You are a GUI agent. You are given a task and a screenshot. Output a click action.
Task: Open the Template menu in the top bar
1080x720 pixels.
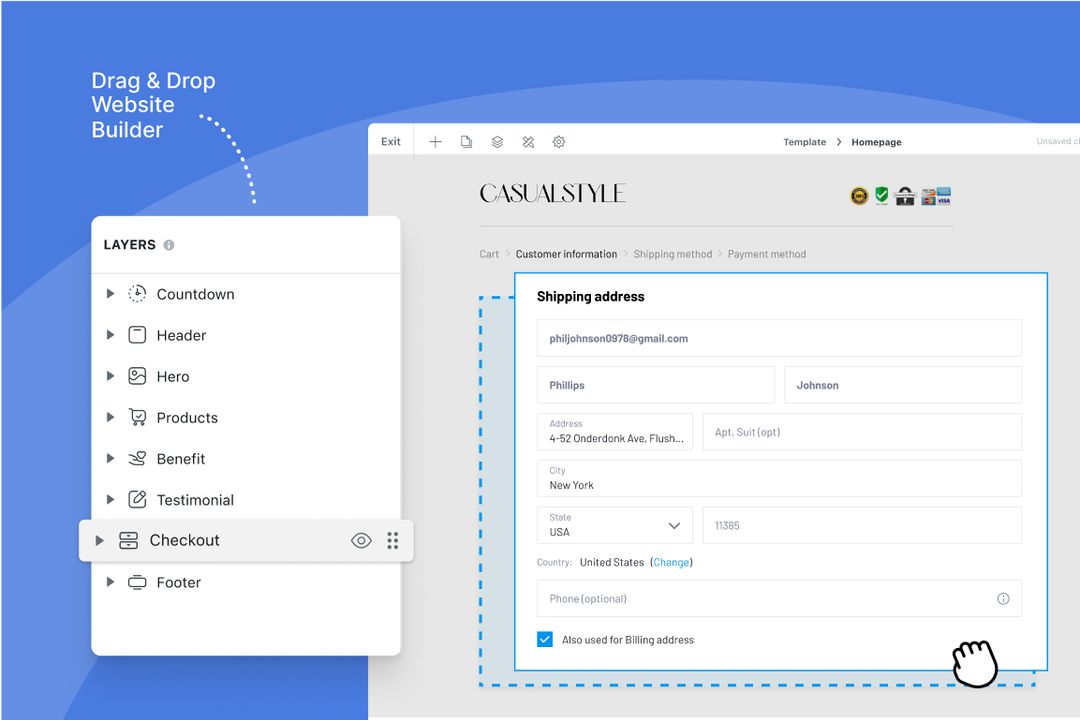[x=804, y=142]
